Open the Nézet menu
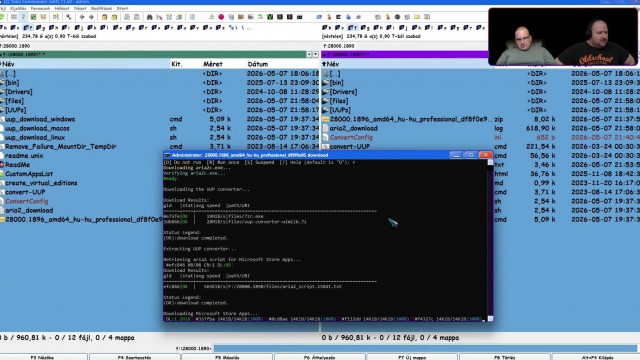The width and height of the screenshot is (640, 360). point(80,8)
